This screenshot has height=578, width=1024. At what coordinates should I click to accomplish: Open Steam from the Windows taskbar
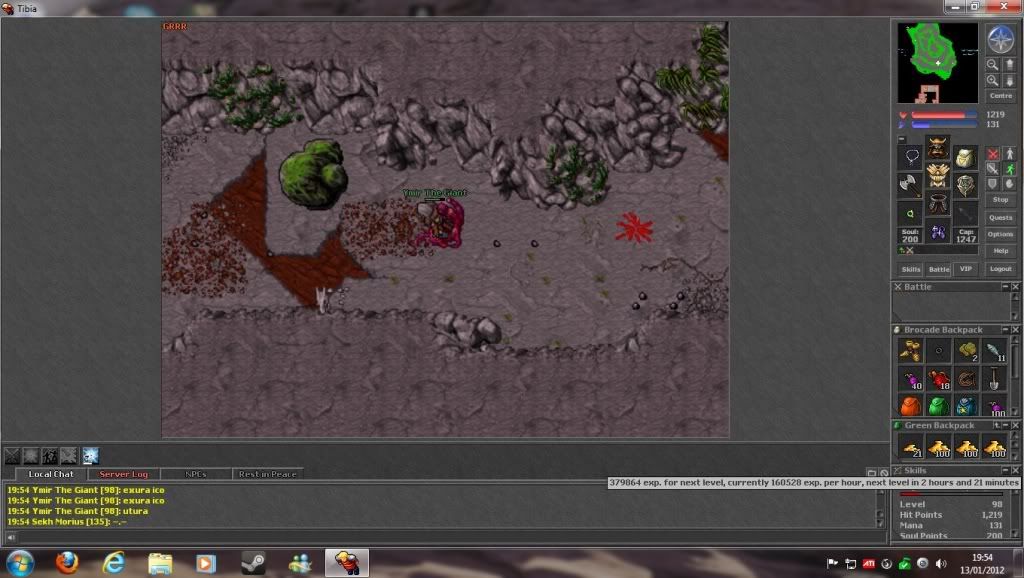[x=253, y=563]
